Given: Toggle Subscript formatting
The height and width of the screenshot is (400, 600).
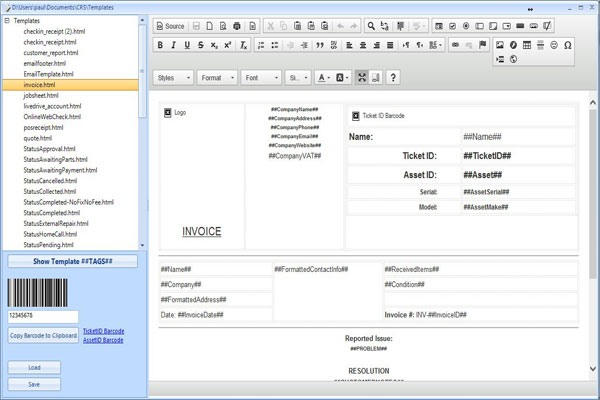Looking at the screenshot, I should pyautogui.click(x=214, y=45).
